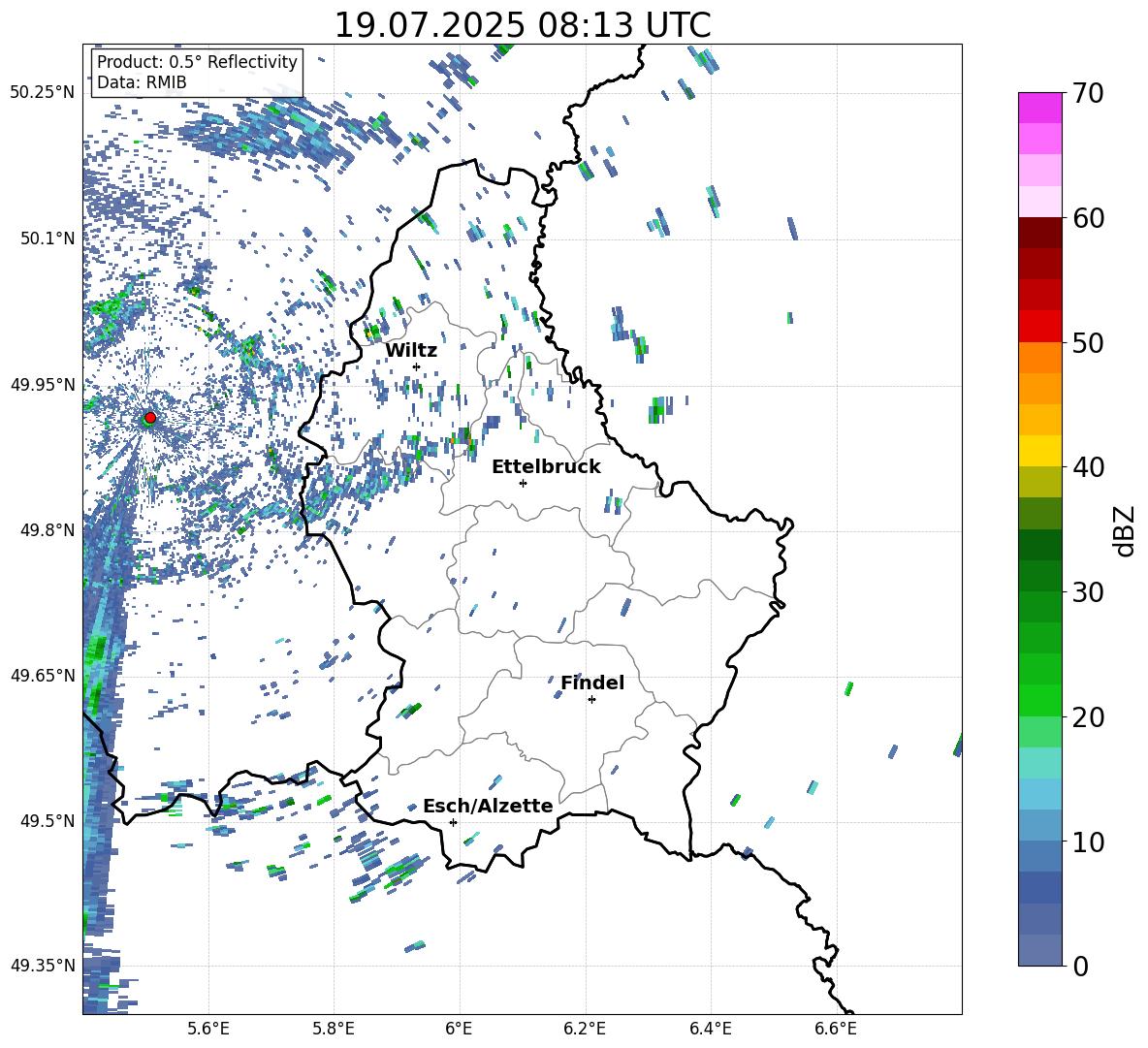The height and width of the screenshot is (1048, 1148).
Task: Click the dark red colorbar swatch below 60
Action: pyautogui.click(x=1039, y=233)
